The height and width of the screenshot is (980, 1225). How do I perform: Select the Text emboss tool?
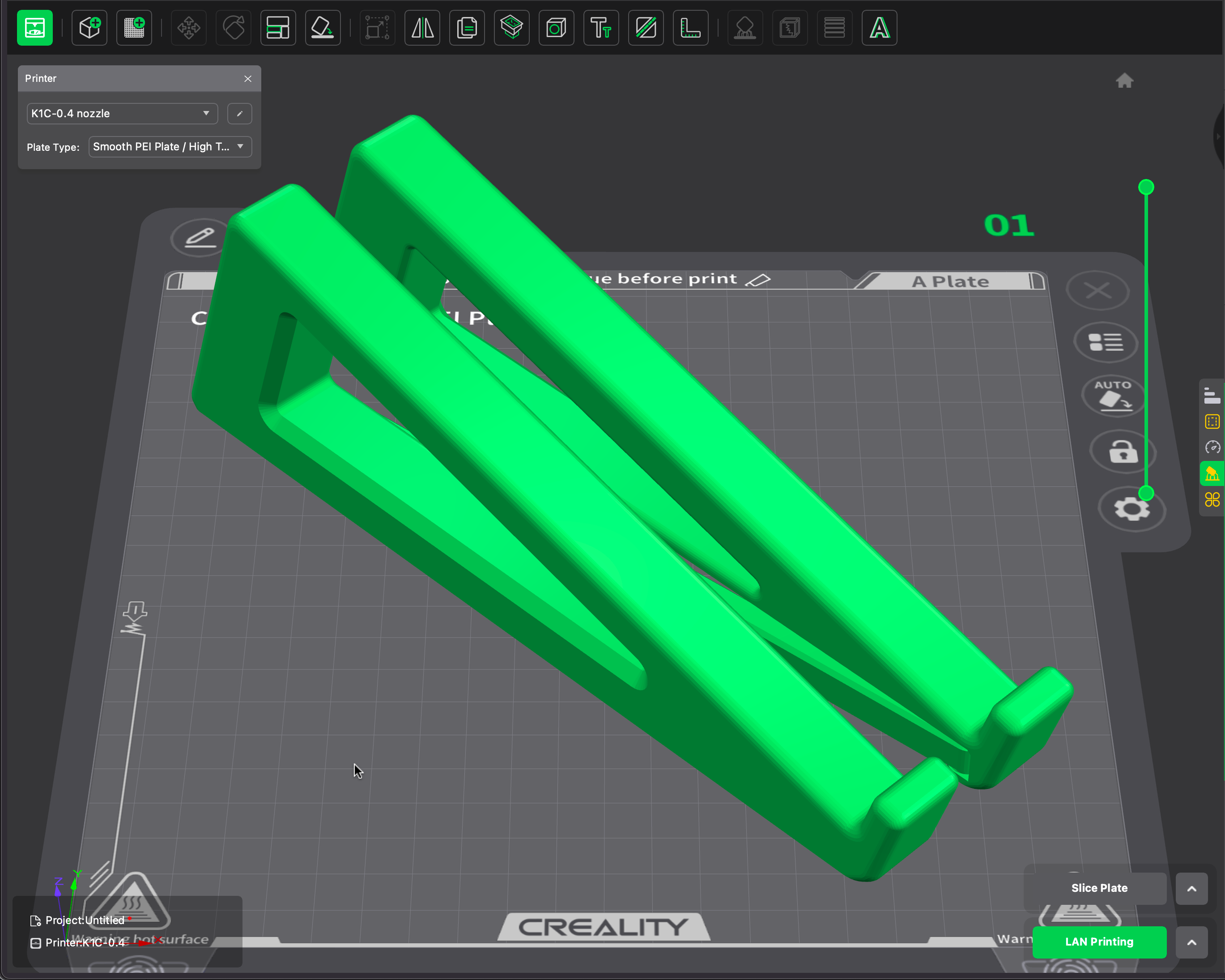pos(601,27)
